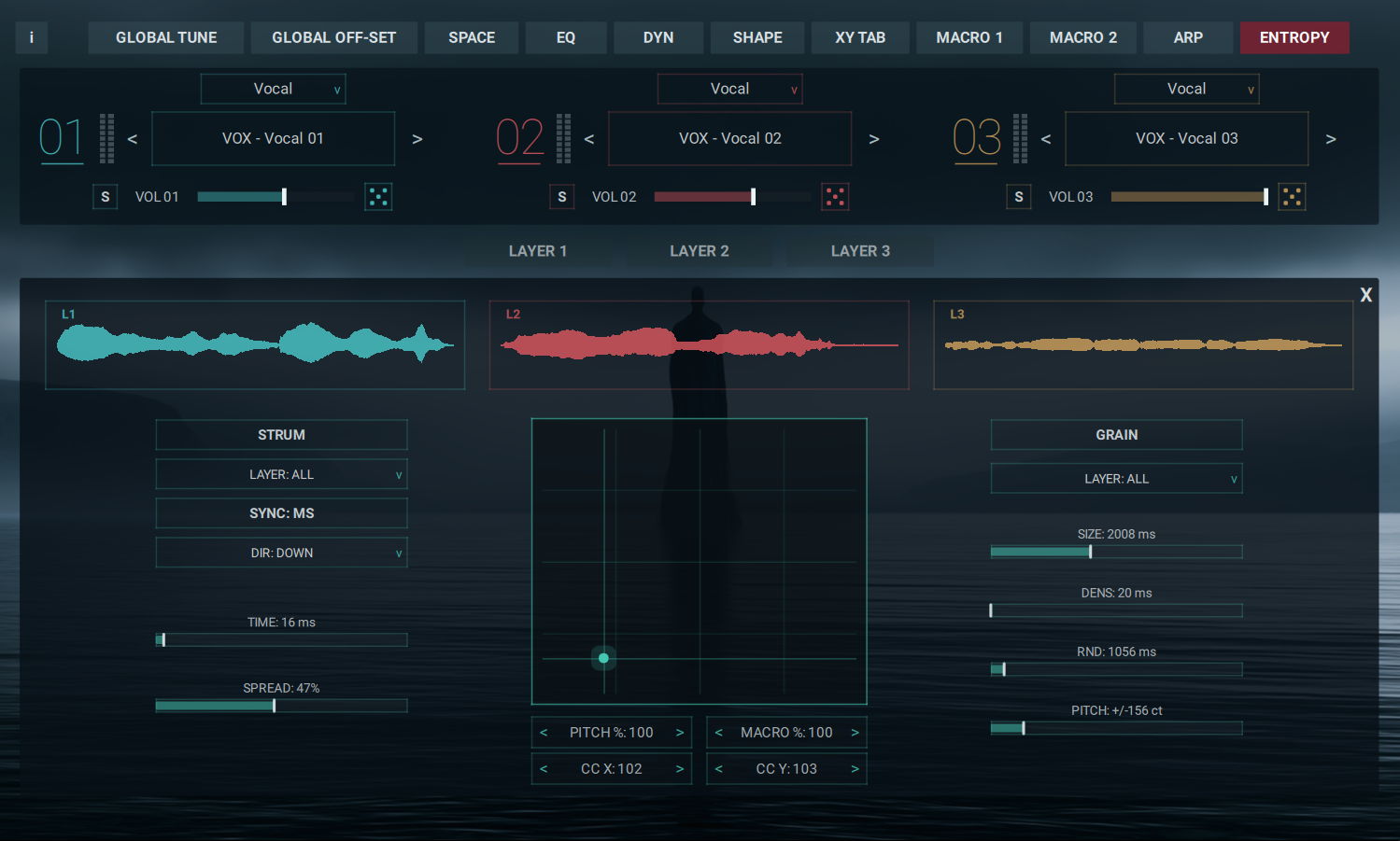Randomize layer 01 with dice icon
The width and height of the screenshot is (1400, 841).
pyautogui.click(x=378, y=197)
